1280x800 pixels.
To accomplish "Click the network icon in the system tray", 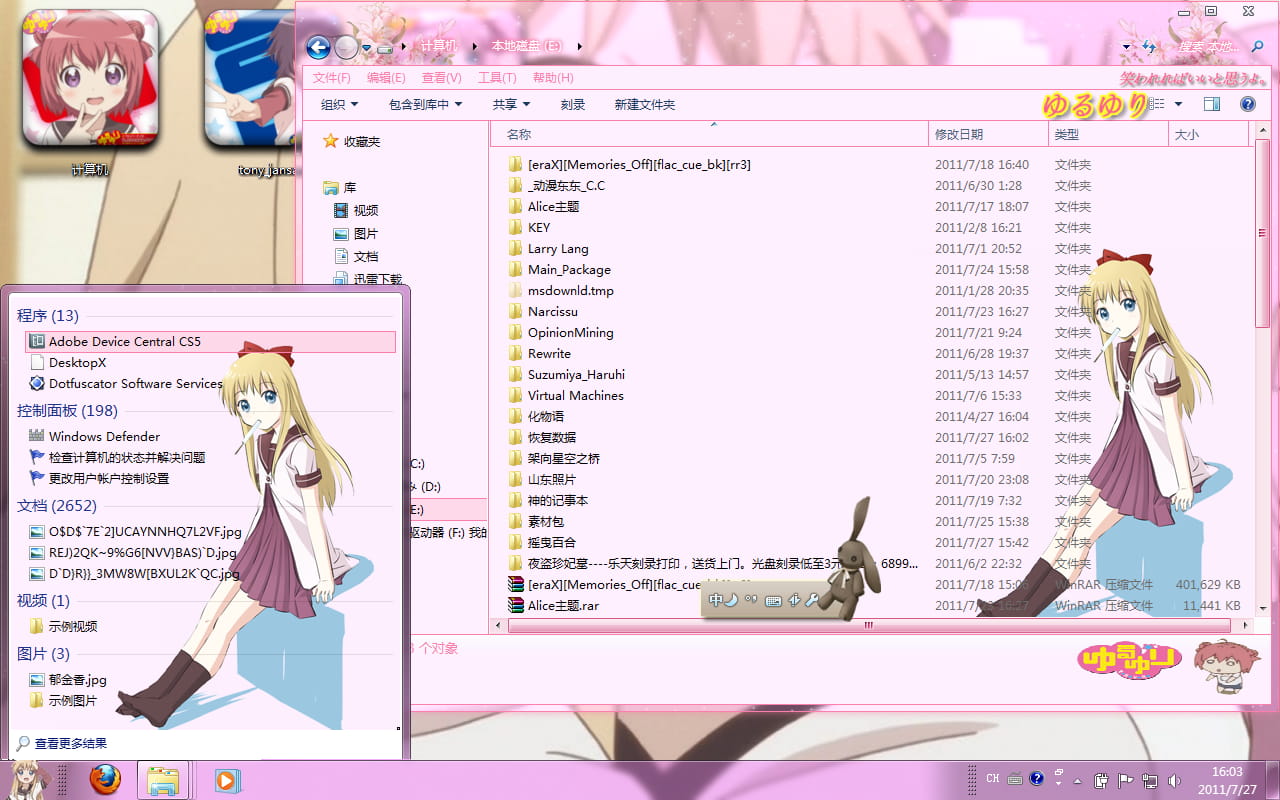I will click(x=1150, y=779).
